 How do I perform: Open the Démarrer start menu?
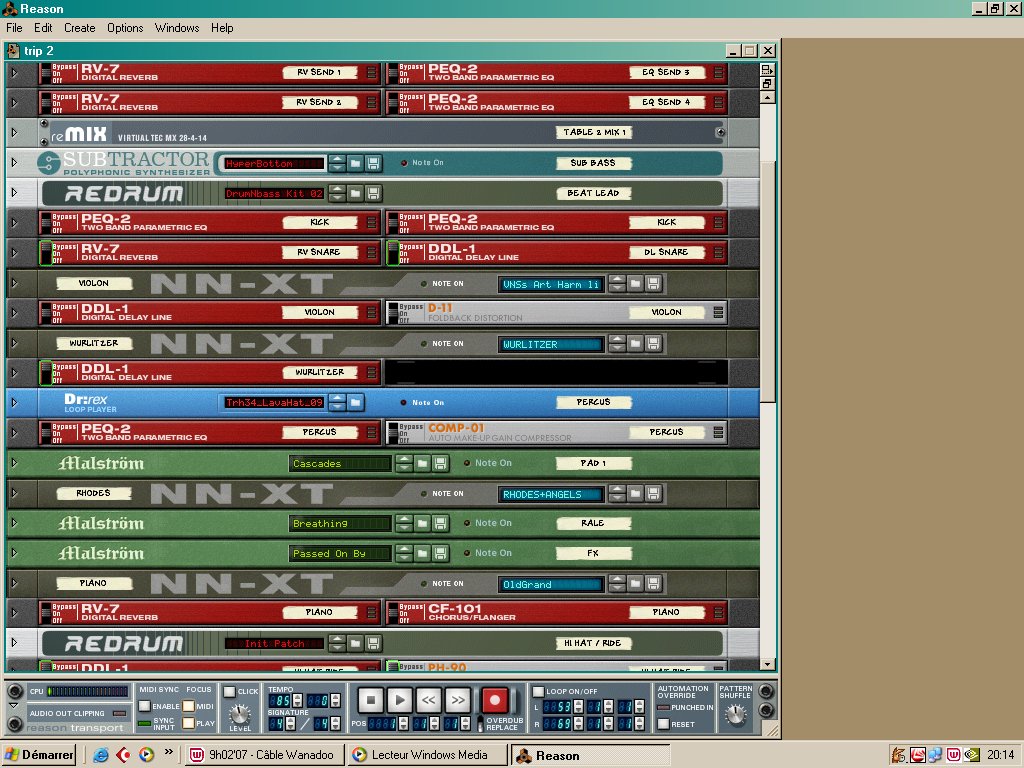(39, 755)
